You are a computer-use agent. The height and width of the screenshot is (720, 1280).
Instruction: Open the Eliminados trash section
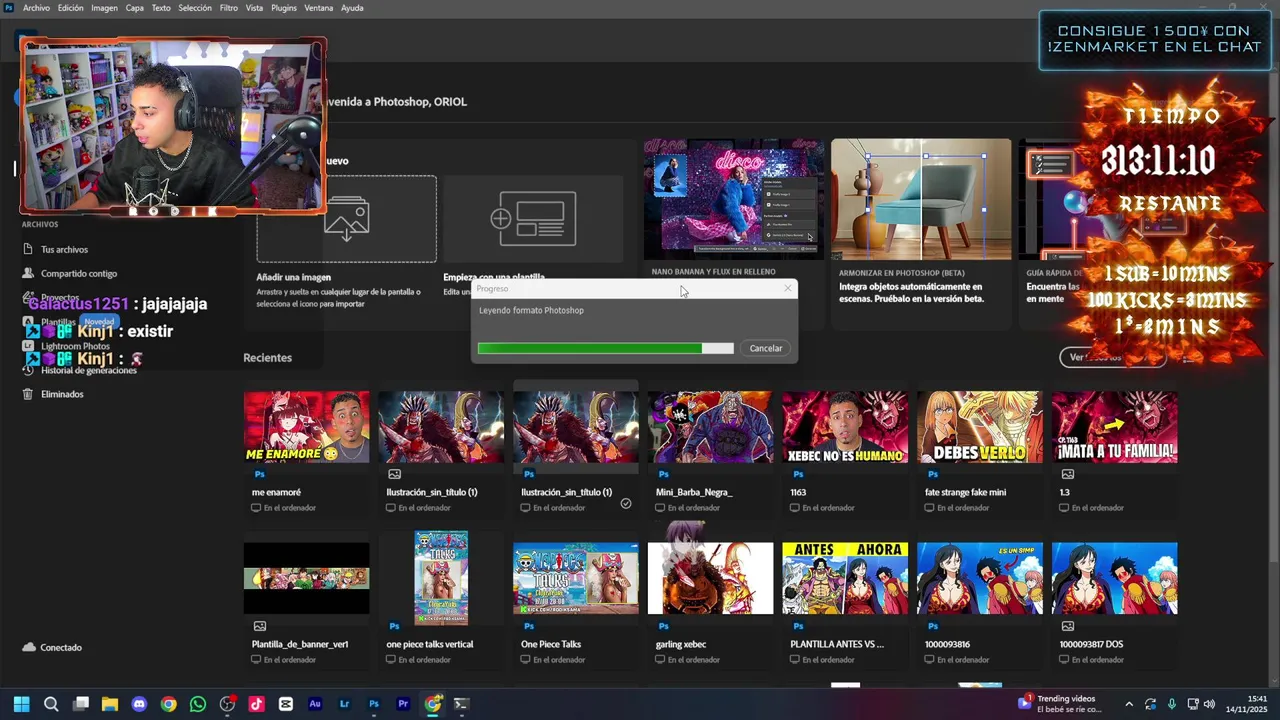tap(54, 394)
